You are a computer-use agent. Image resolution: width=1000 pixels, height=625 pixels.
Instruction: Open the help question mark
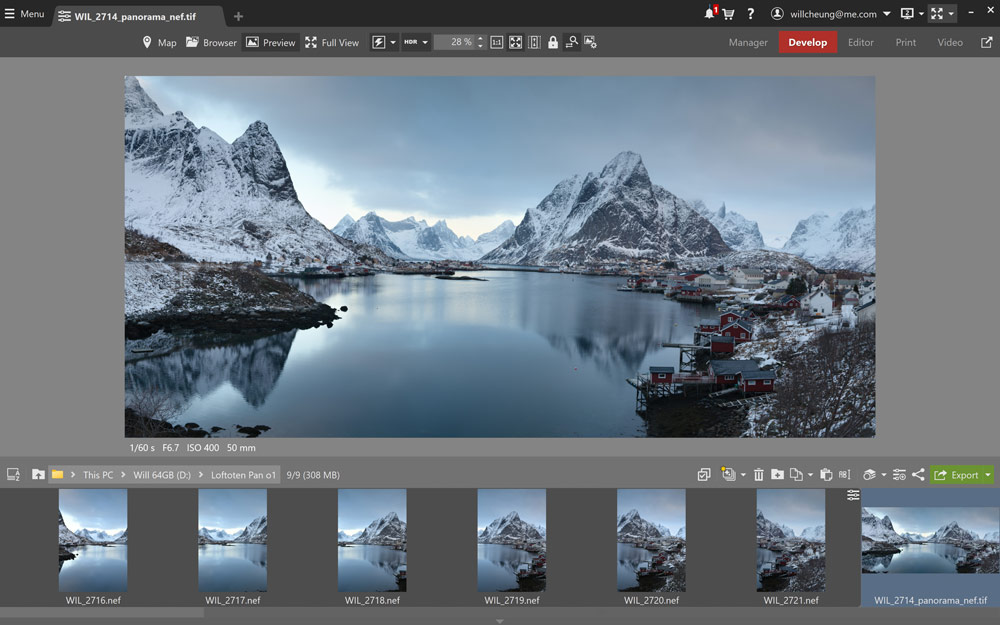coord(751,13)
